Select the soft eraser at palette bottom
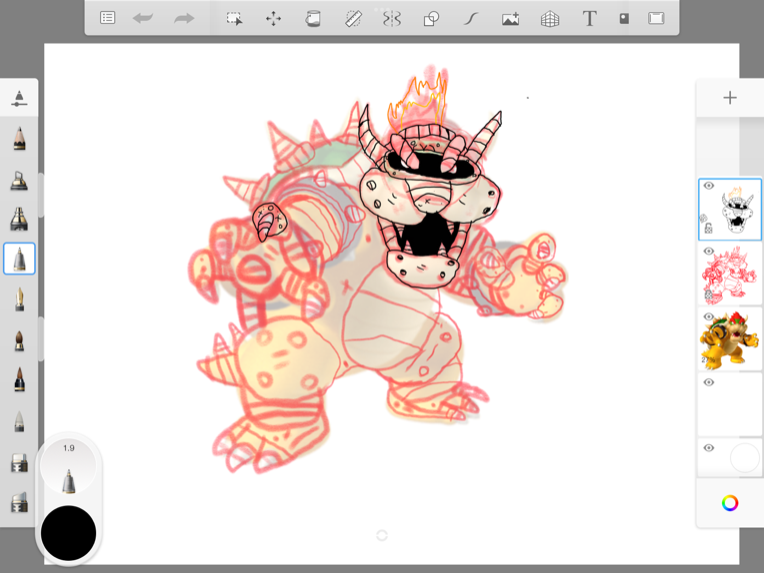The image size is (764, 573). [19, 502]
